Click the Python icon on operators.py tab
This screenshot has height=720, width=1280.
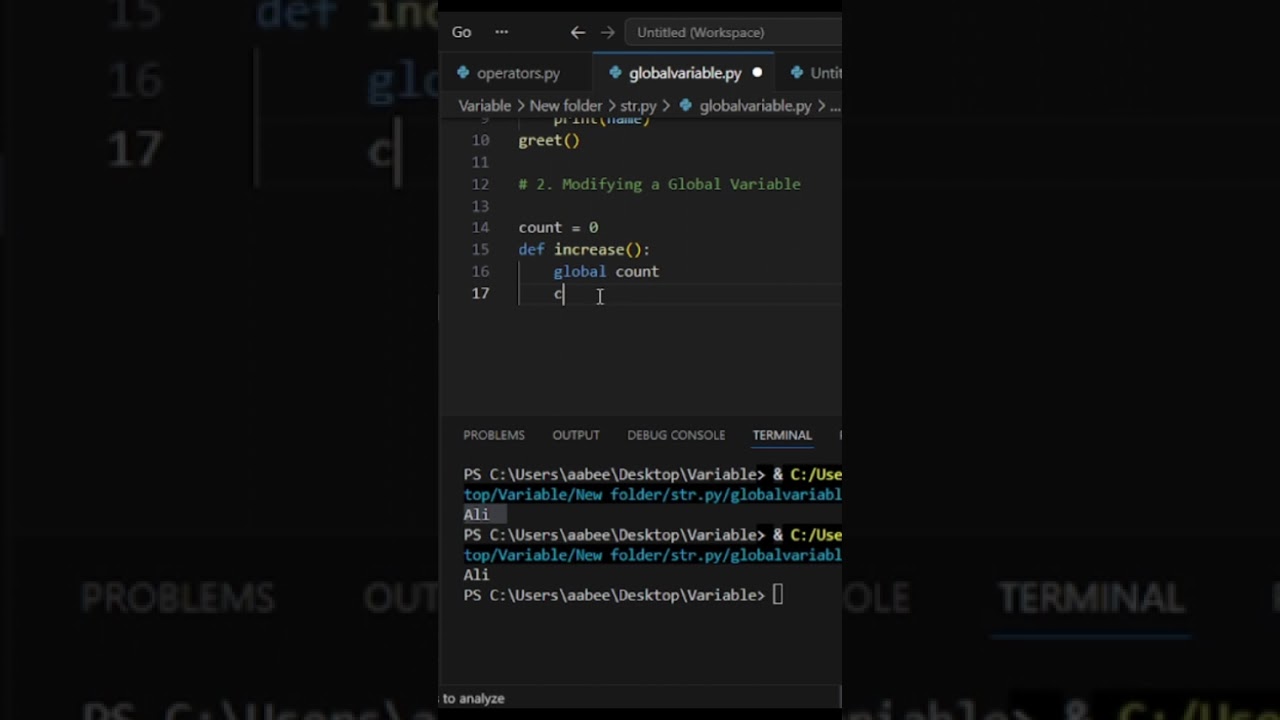[463, 73]
